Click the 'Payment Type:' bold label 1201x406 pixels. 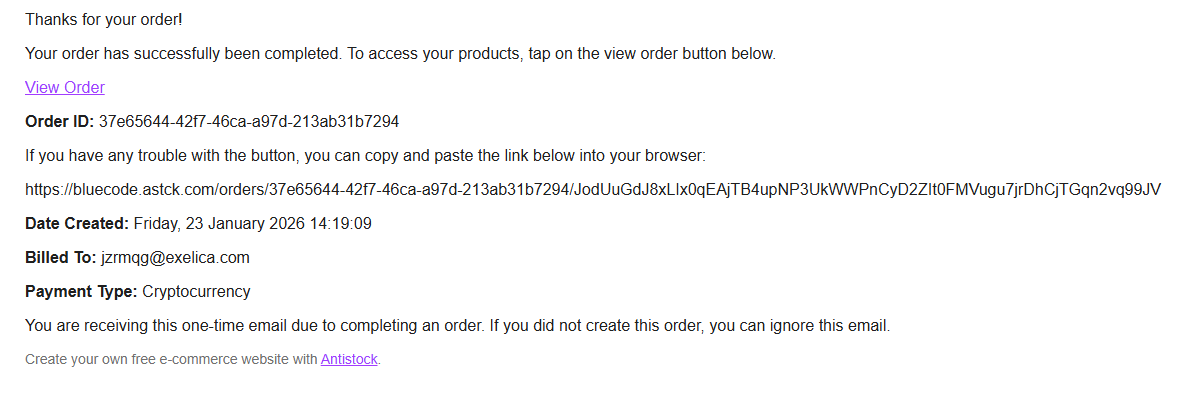click(82, 291)
